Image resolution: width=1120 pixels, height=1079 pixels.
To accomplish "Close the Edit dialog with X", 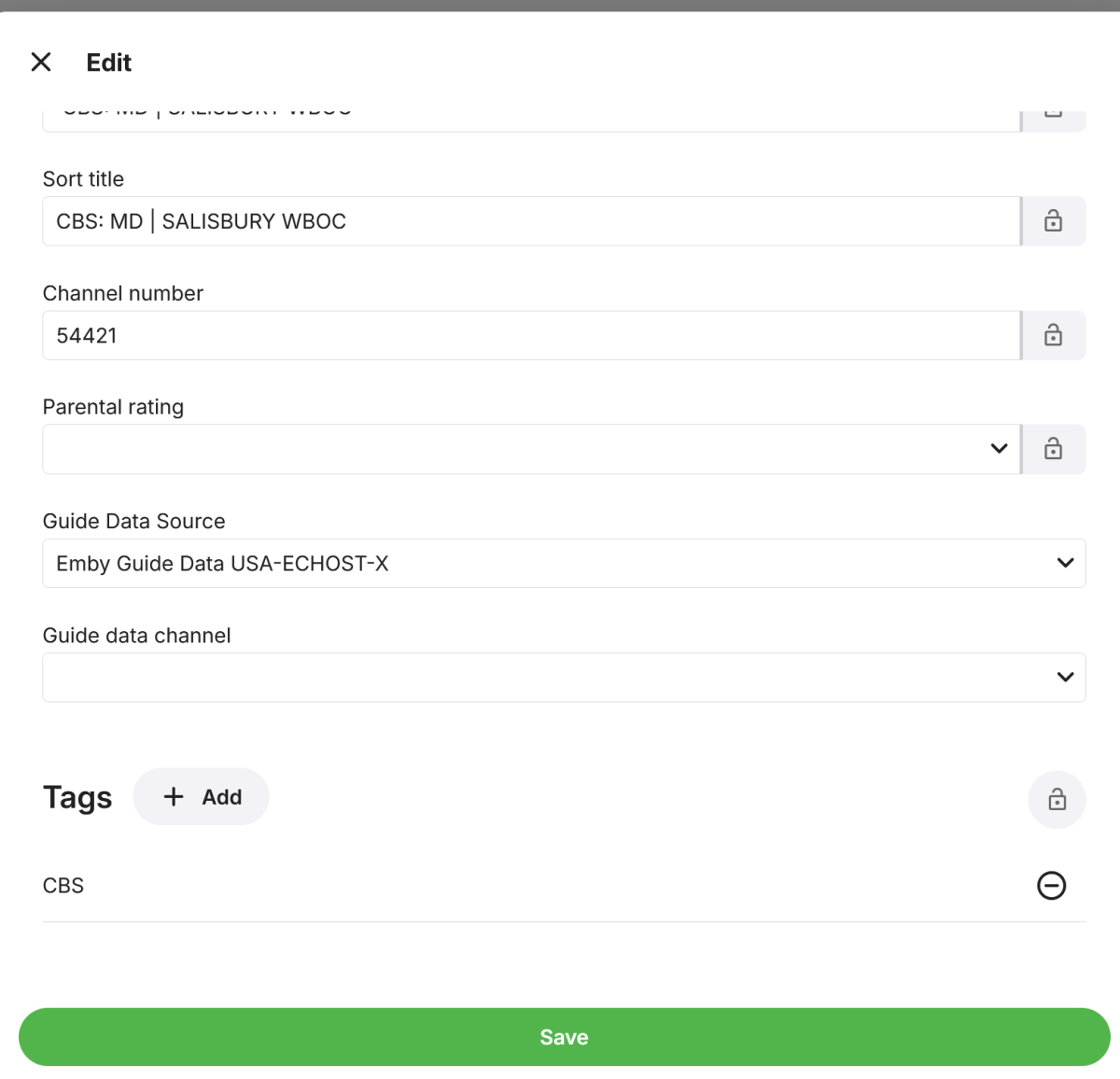I will click(41, 63).
